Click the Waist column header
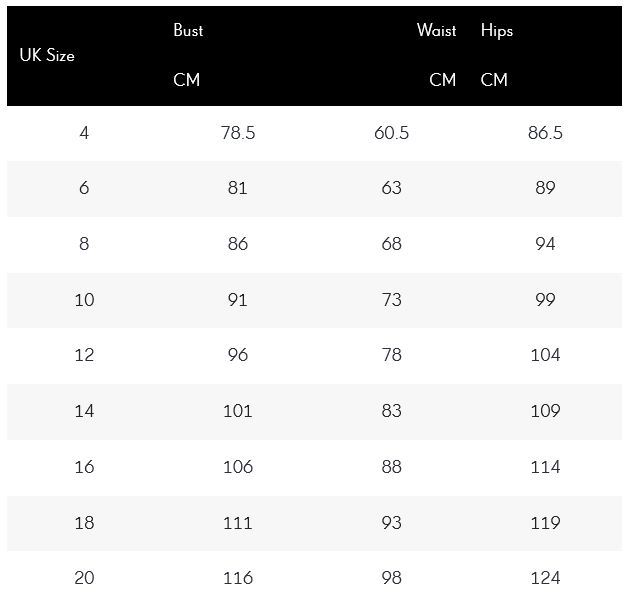This screenshot has height=607, width=631. click(x=437, y=30)
